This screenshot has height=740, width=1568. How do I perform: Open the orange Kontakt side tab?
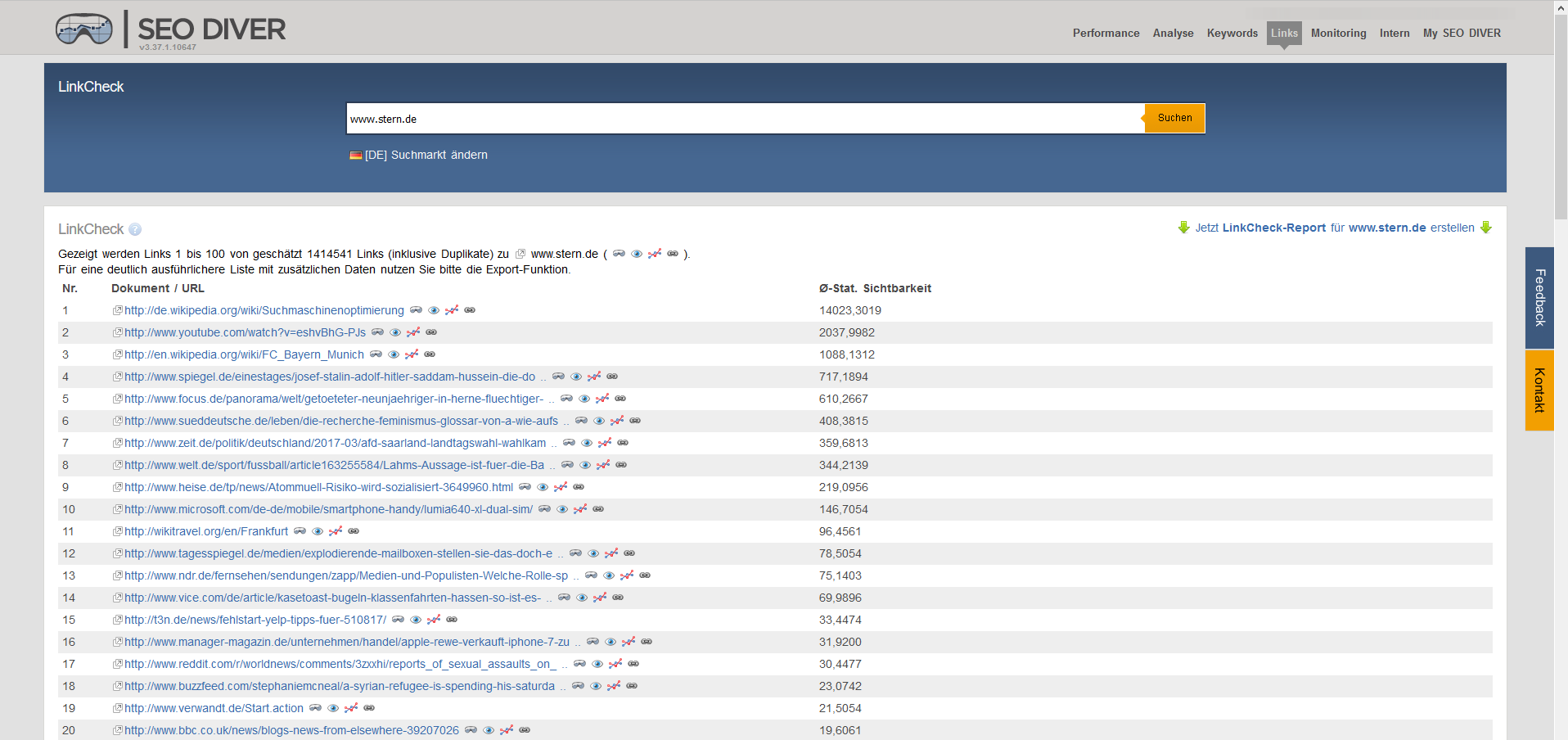(x=1539, y=390)
